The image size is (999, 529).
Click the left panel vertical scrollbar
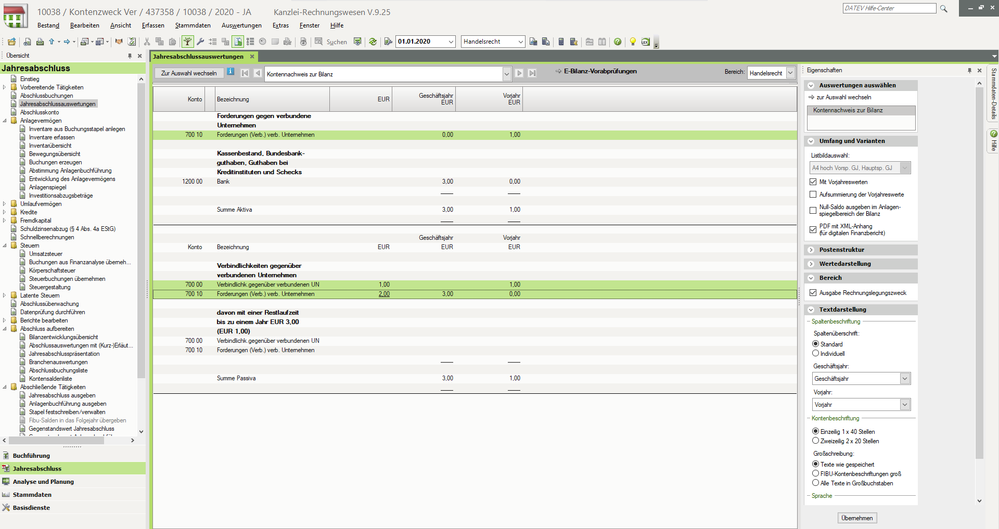coord(141,255)
